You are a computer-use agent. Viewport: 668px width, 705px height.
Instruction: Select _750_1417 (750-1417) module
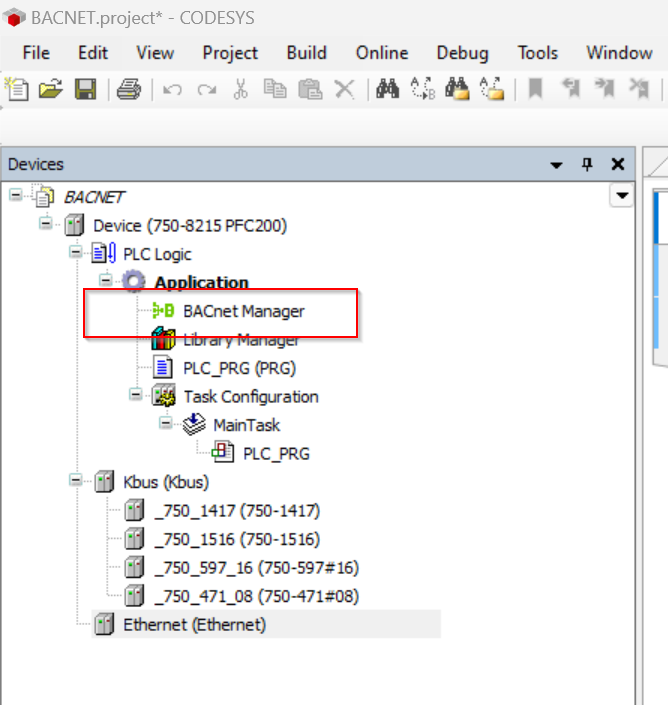[237, 511]
